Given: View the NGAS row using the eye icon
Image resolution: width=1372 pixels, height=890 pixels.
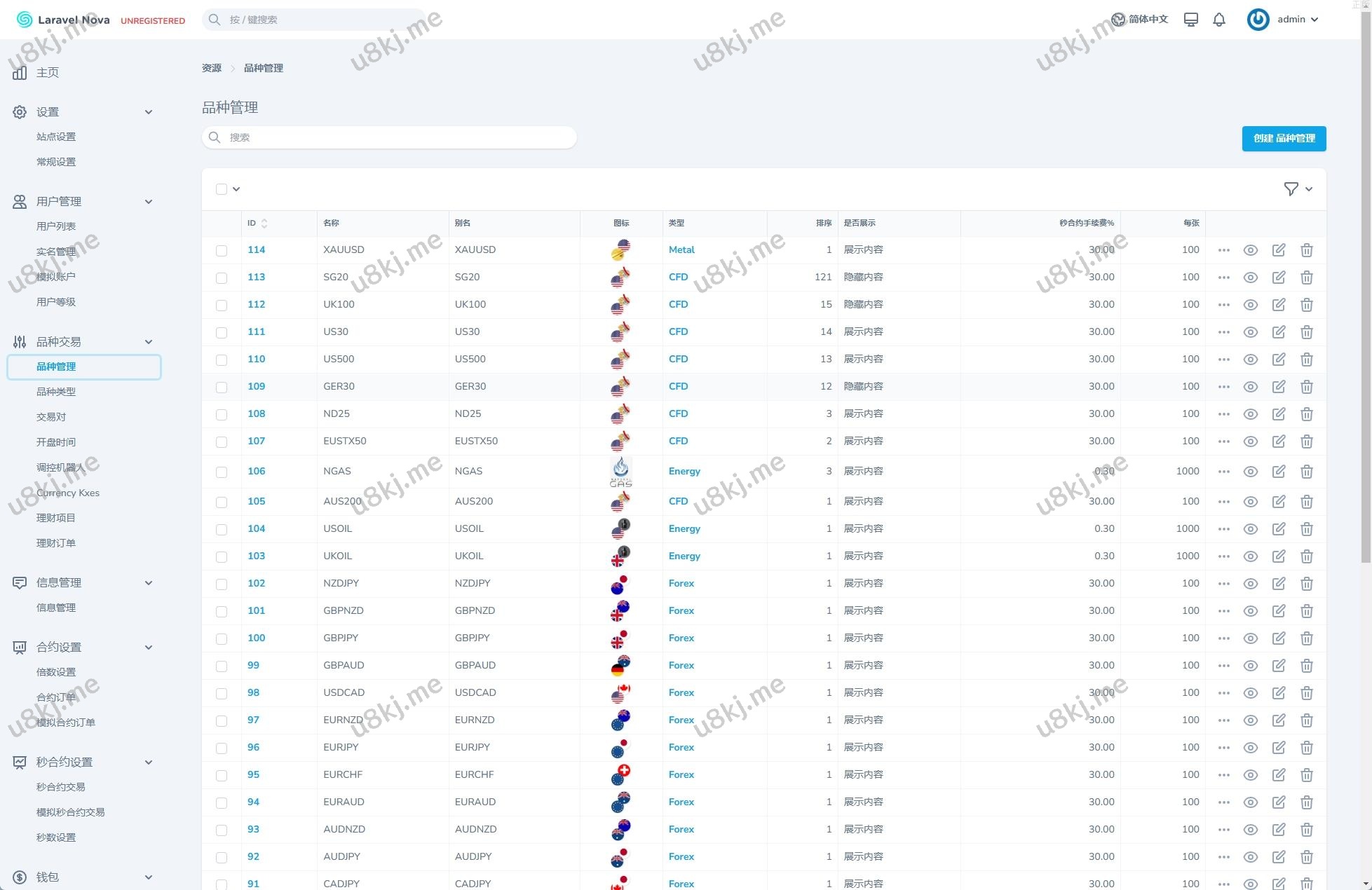Looking at the screenshot, I should coord(1251,472).
